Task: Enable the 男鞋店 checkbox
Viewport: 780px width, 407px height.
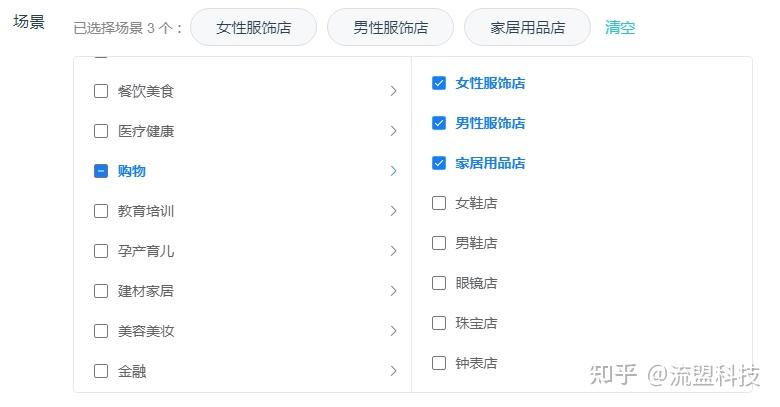Action: point(439,243)
